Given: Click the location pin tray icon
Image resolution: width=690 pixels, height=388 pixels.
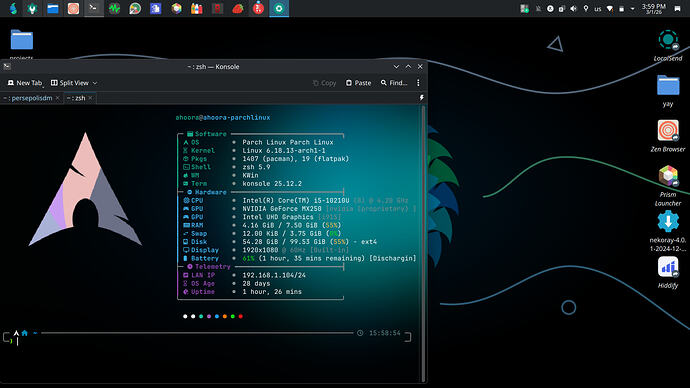Looking at the screenshot, I should click(586, 8).
